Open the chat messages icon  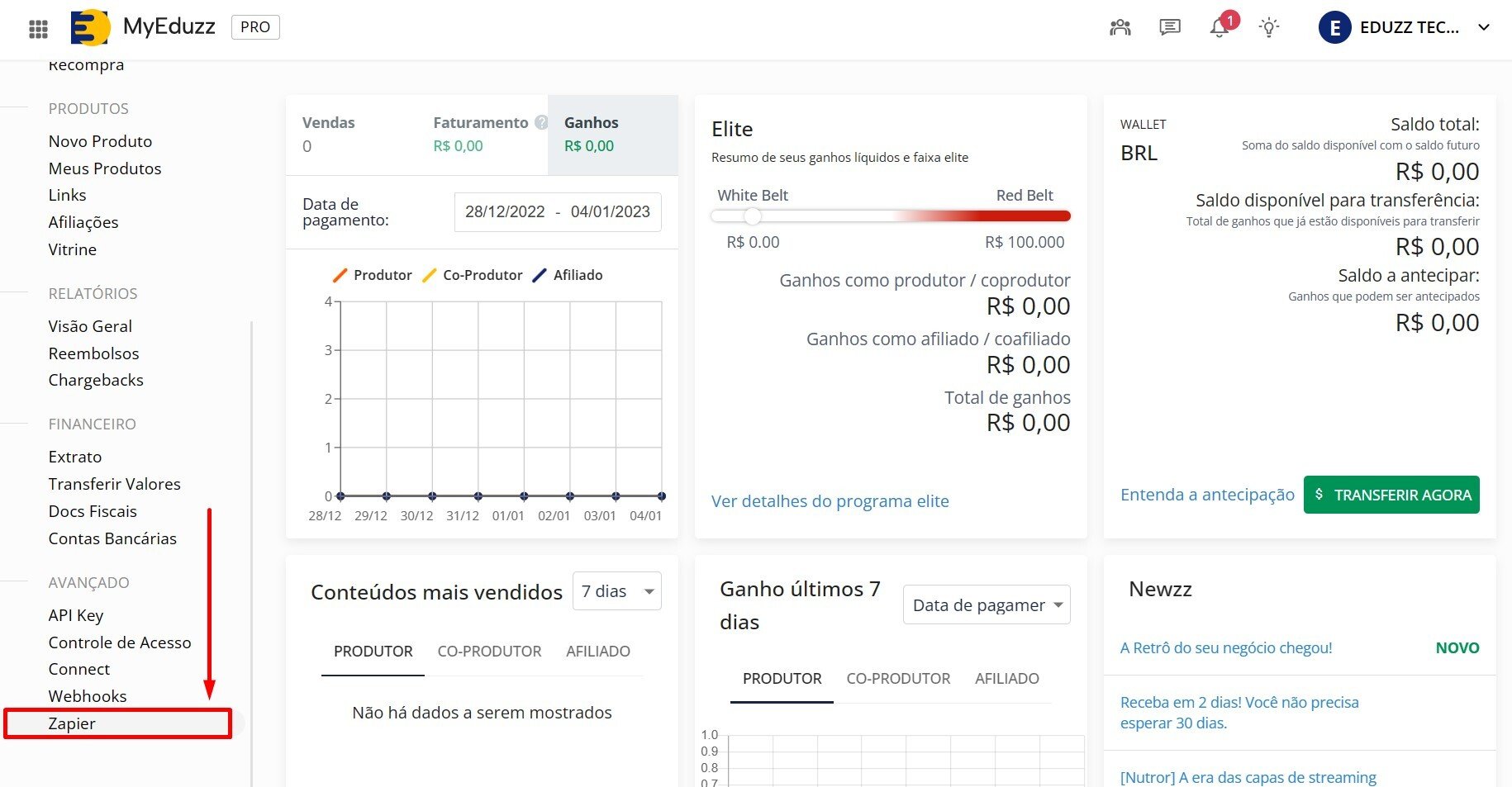[1169, 27]
